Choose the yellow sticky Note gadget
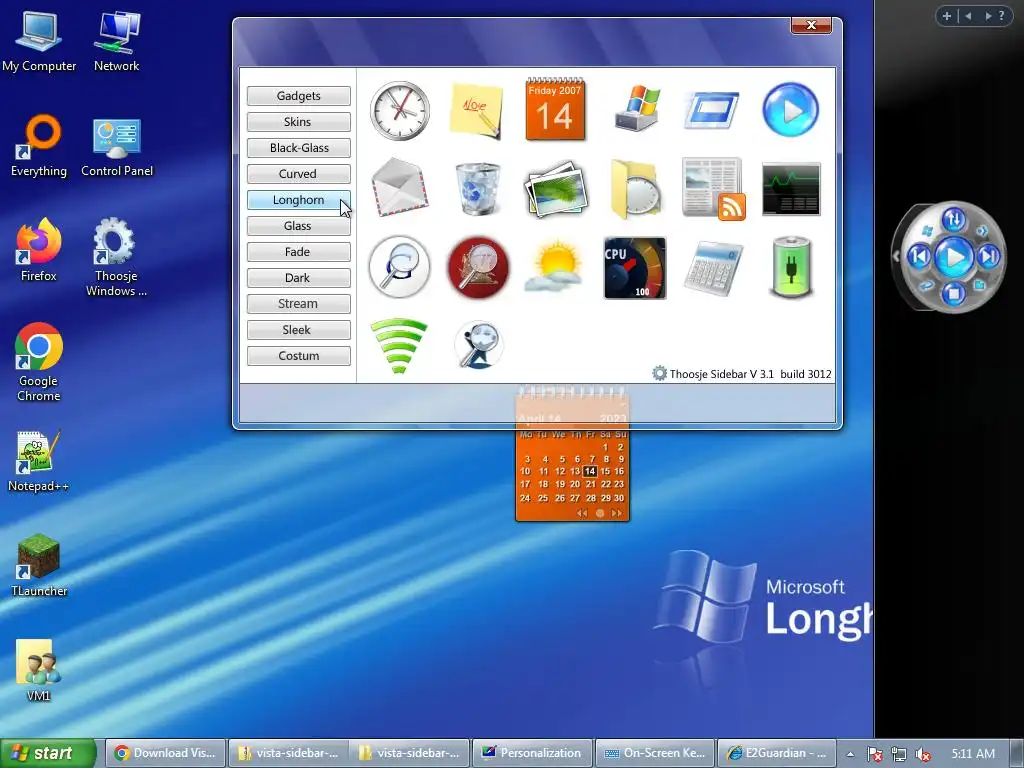 click(x=477, y=110)
